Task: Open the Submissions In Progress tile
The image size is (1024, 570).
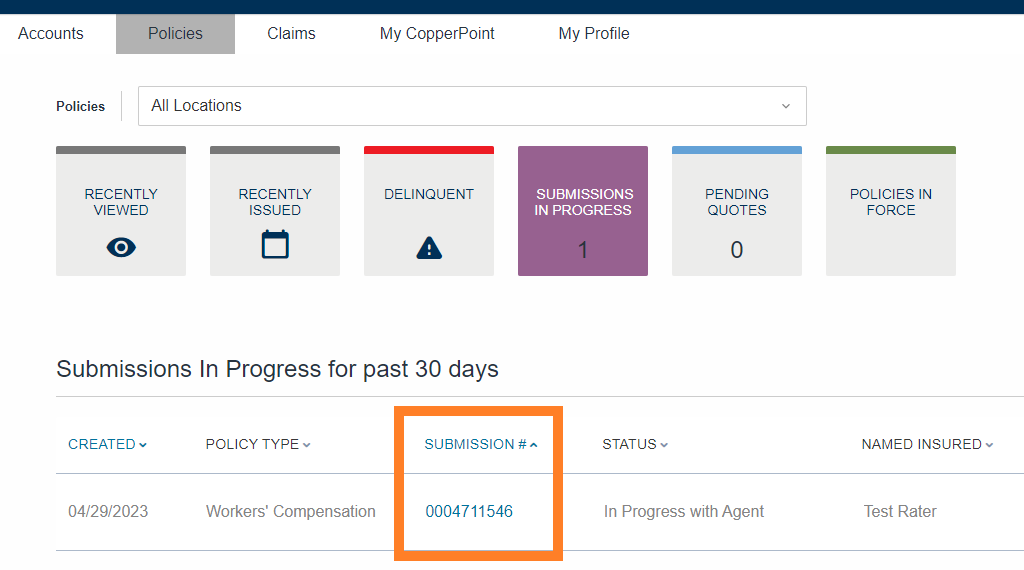Action: click(583, 211)
